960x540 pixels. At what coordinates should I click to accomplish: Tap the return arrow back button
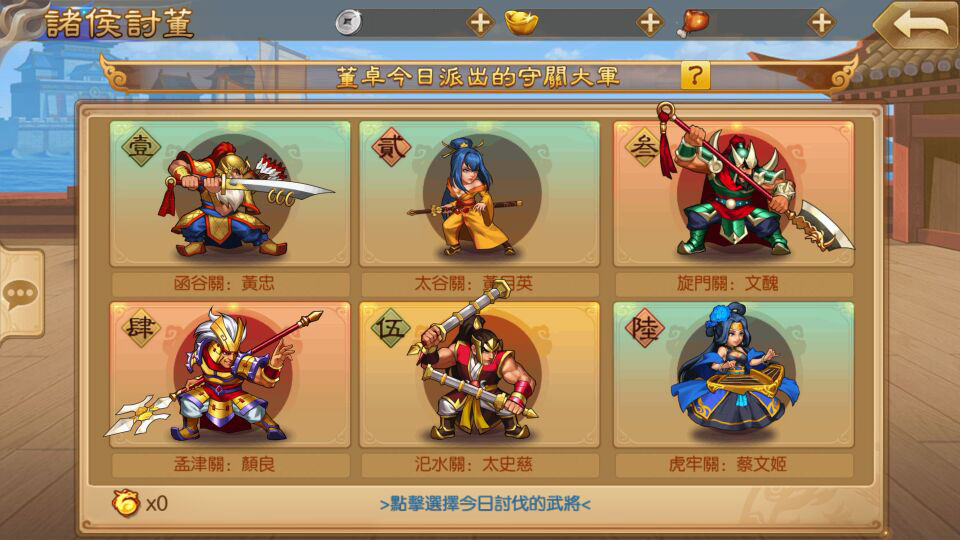click(x=917, y=24)
